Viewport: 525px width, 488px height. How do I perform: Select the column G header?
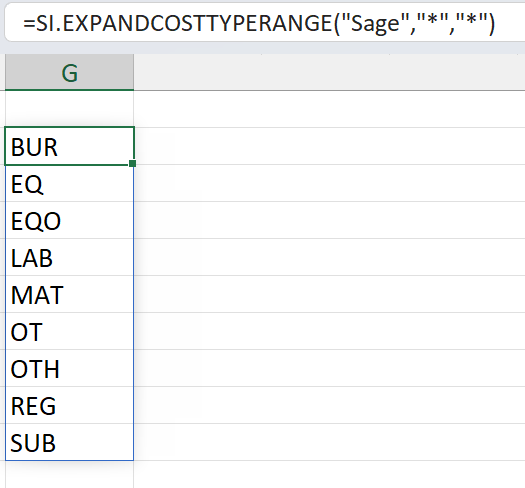tap(70, 72)
